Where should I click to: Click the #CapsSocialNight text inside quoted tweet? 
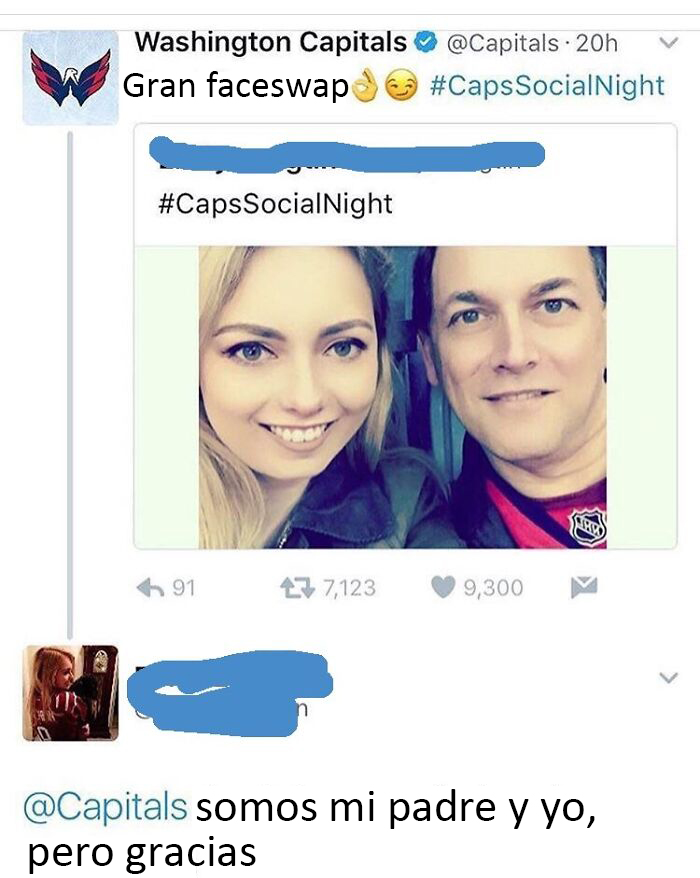[275, 204]
